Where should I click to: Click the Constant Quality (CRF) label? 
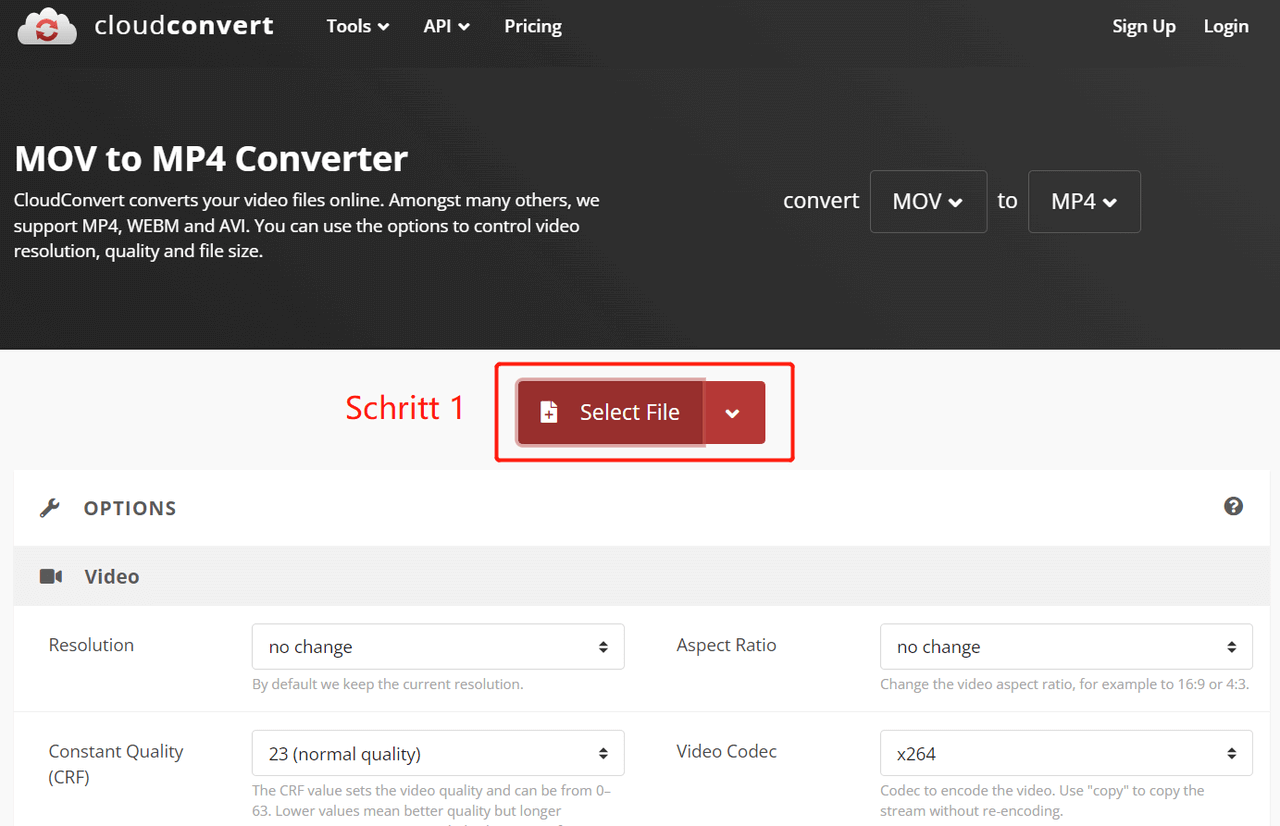click(x=116, y=763)
